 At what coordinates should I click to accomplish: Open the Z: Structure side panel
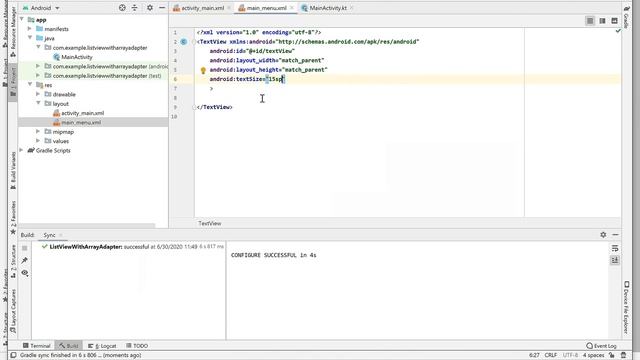[13, 261]
